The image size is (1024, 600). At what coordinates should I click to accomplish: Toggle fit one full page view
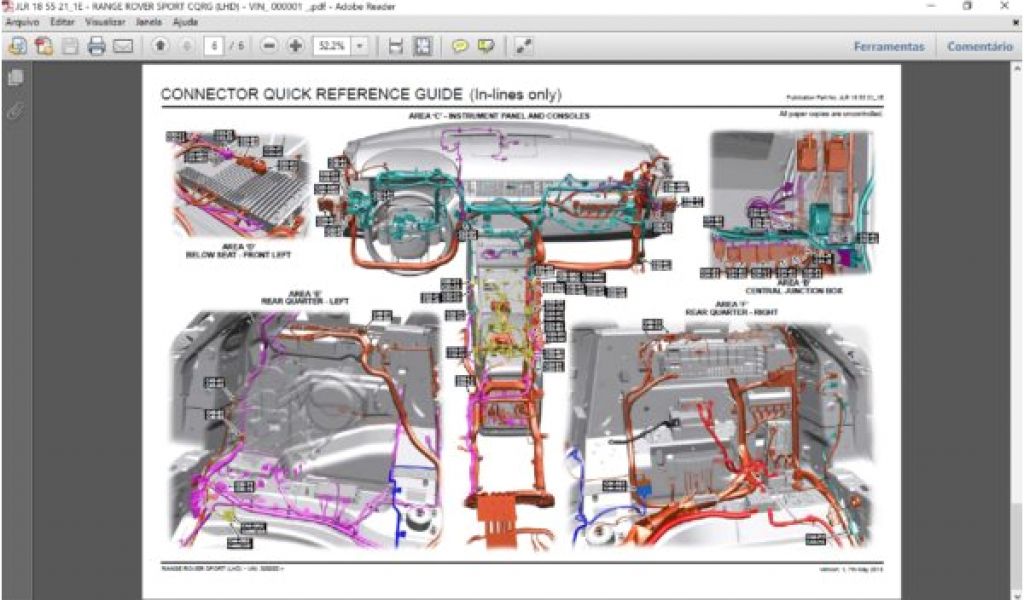[x=422, y=46]
